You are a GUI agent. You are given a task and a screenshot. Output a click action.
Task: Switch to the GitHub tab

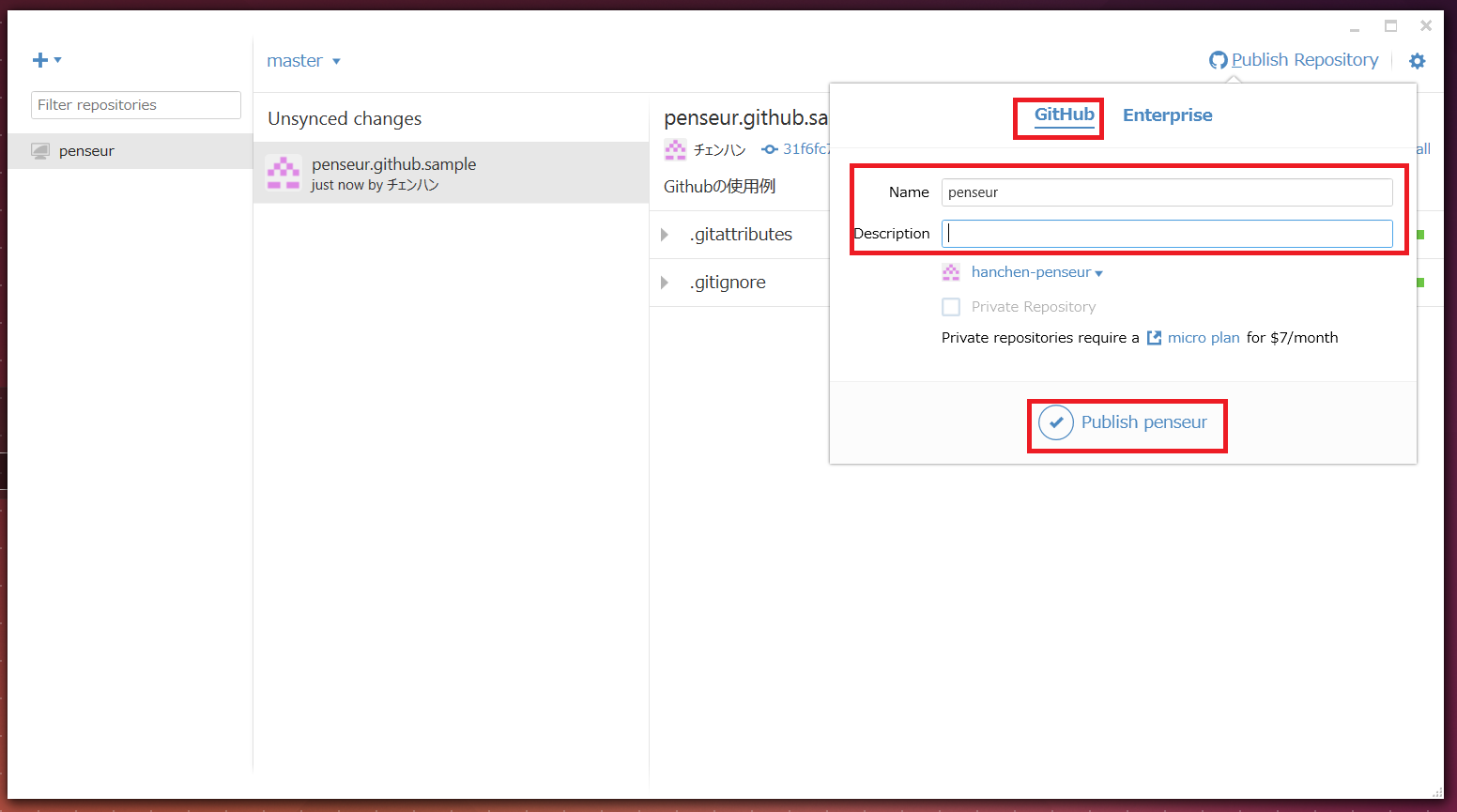click(x=1065, y=115)
